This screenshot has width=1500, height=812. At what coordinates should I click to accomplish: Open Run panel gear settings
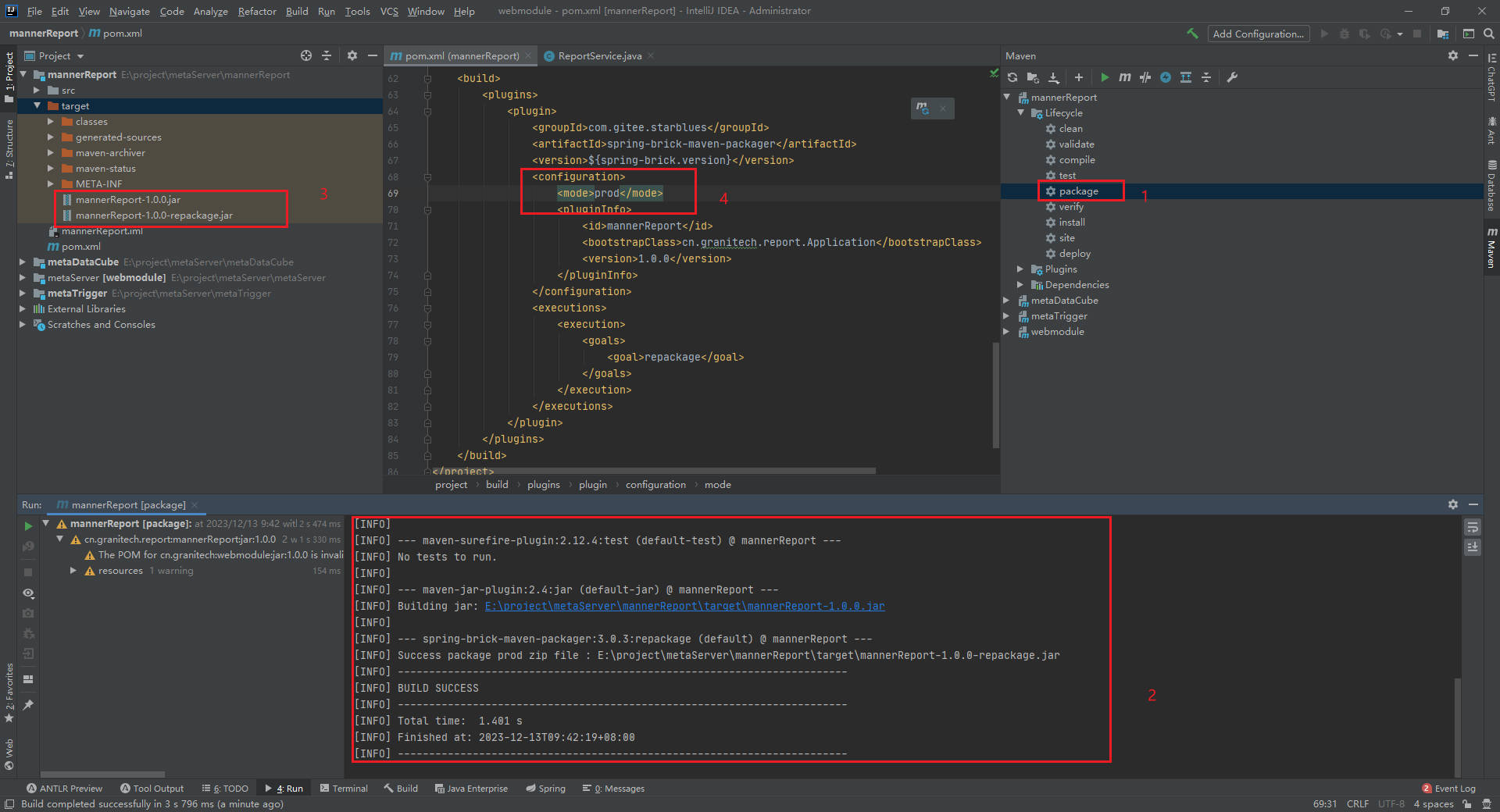point(1453,504)
